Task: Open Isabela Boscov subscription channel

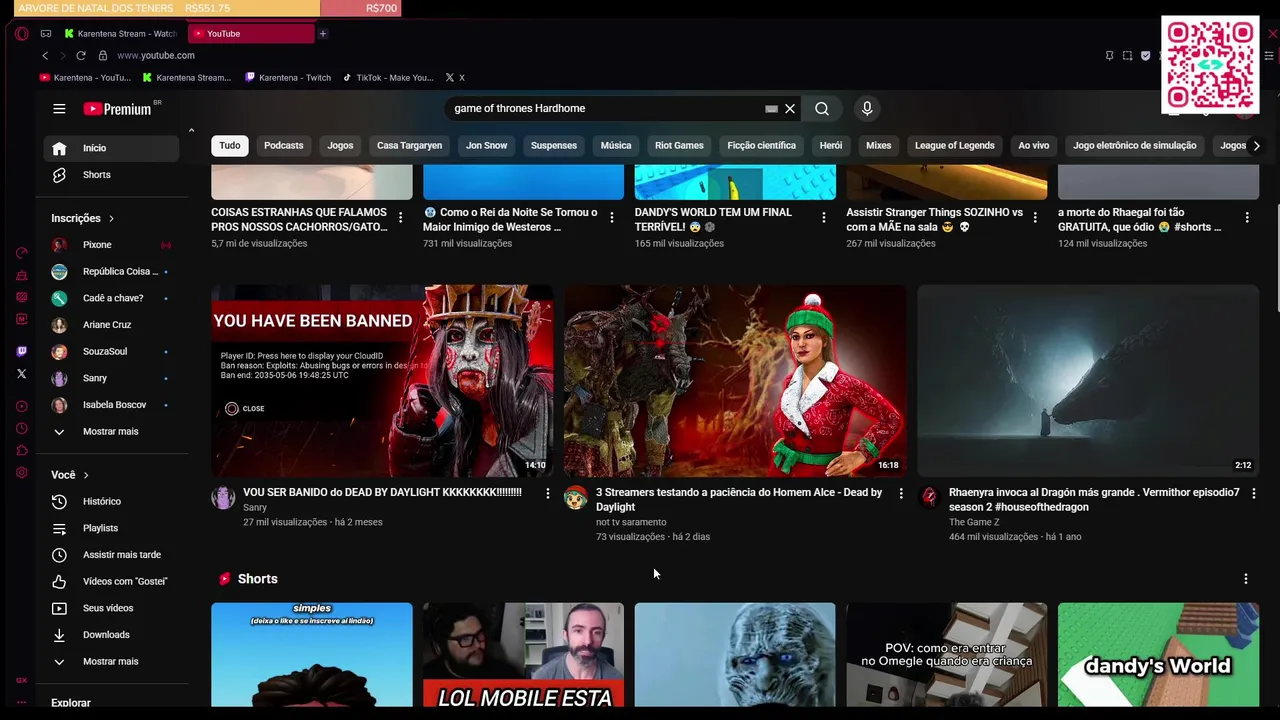Action: [x=112, y=405]
